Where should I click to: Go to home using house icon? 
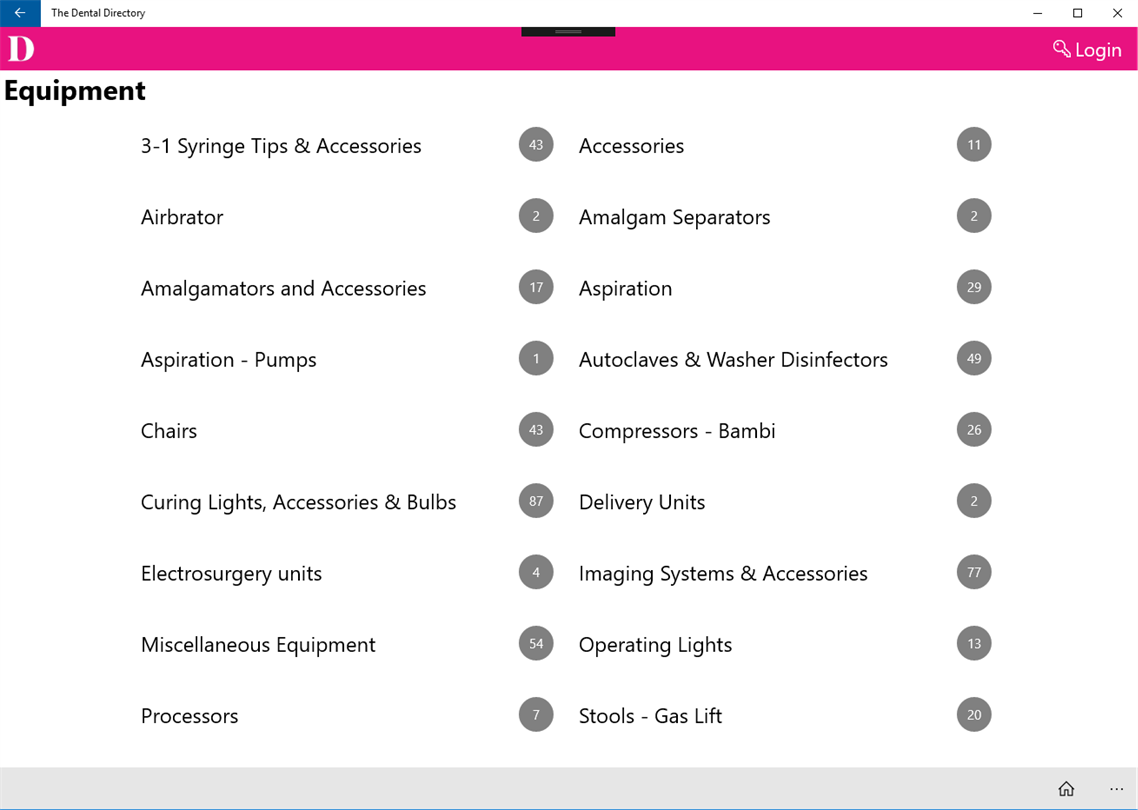tap(1065, 788)
